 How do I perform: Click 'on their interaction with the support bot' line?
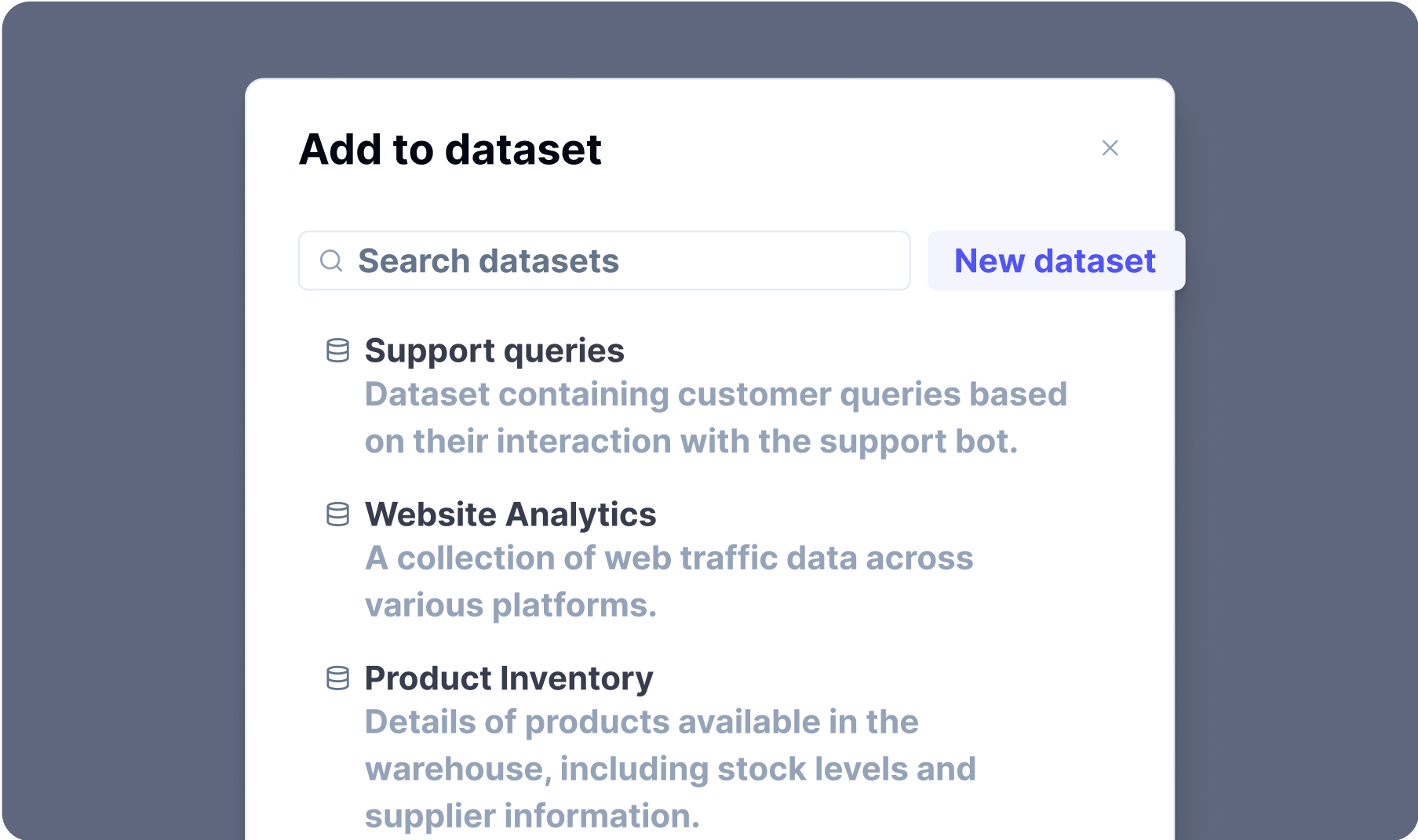[691, 442]
